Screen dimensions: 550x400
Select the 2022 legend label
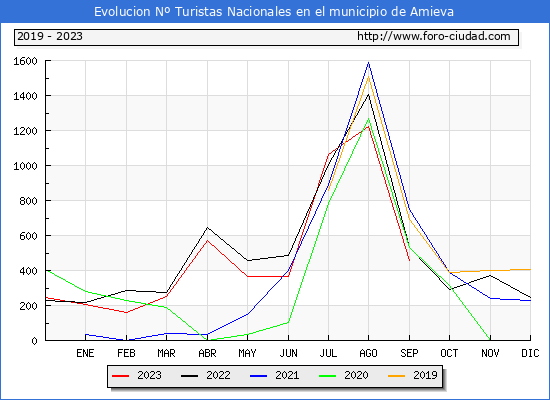218,375
